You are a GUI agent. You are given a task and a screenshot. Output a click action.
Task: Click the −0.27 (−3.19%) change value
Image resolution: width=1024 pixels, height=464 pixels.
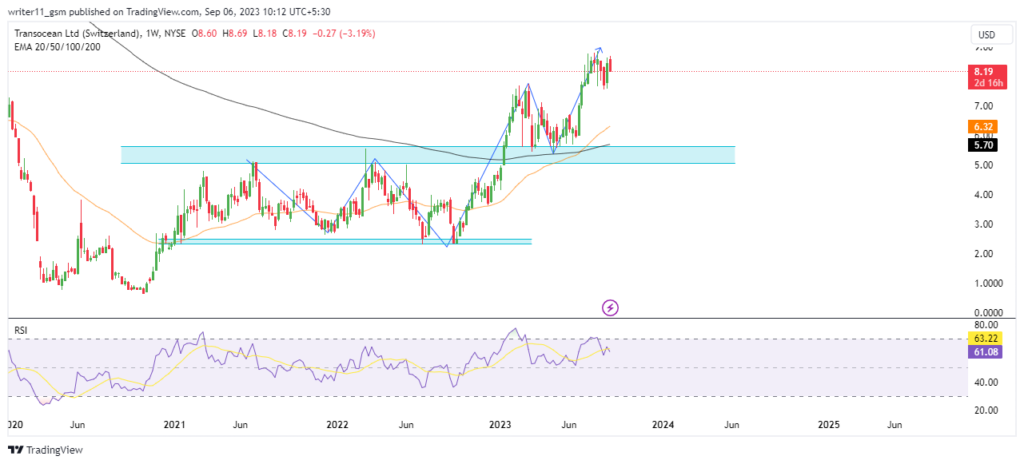[x=344, y=34]
